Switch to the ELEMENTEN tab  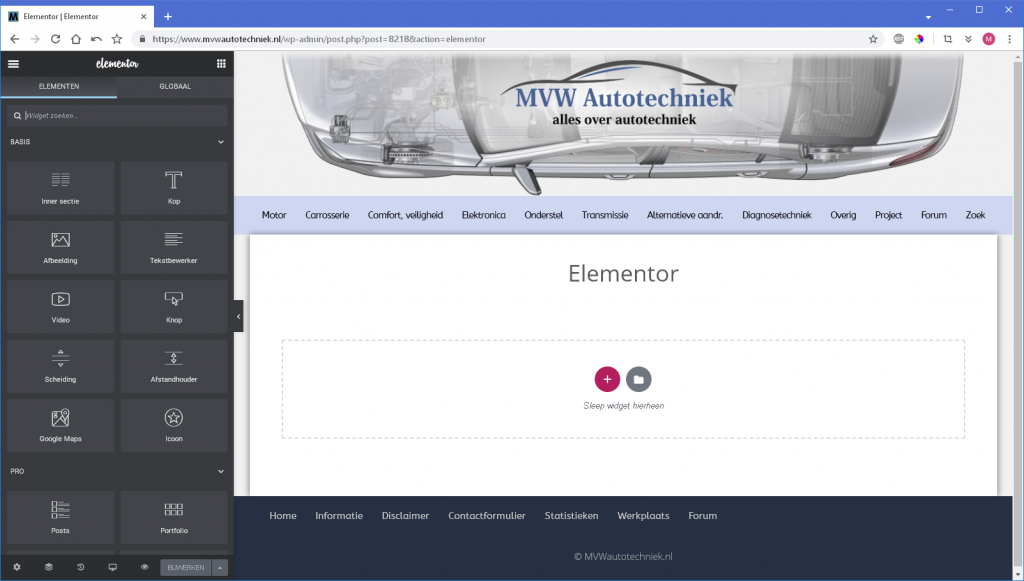pos(59,86)
